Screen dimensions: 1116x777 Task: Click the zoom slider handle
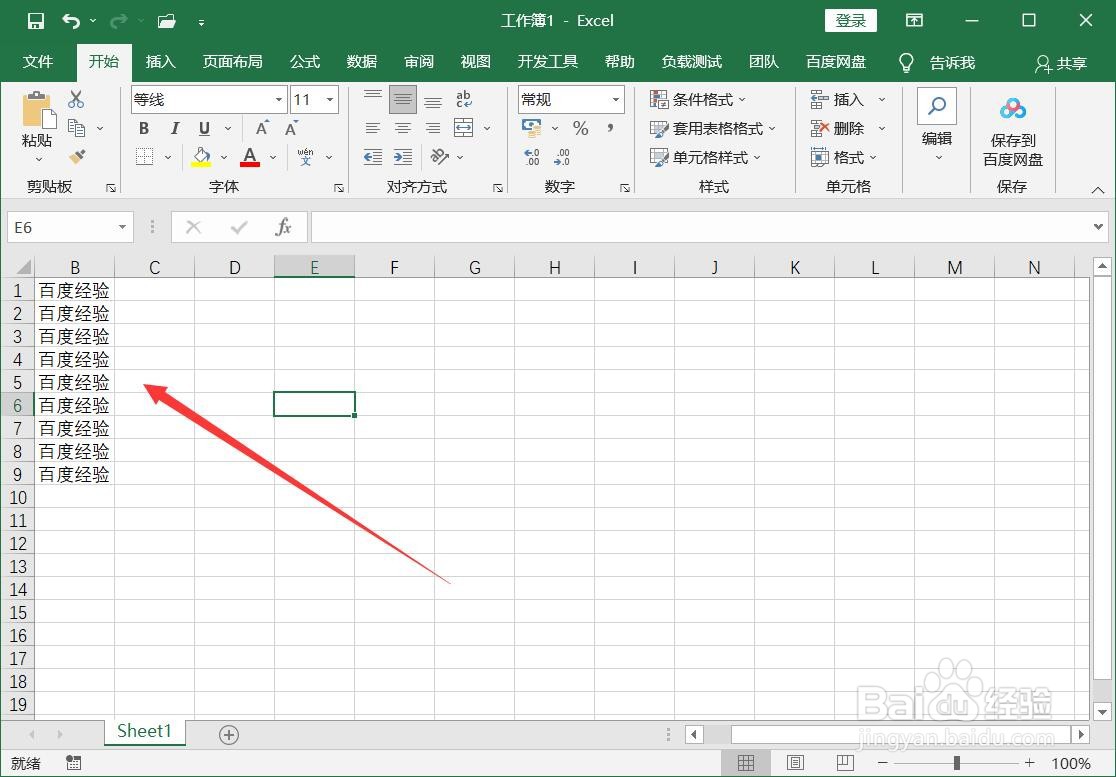coord(957,763)
